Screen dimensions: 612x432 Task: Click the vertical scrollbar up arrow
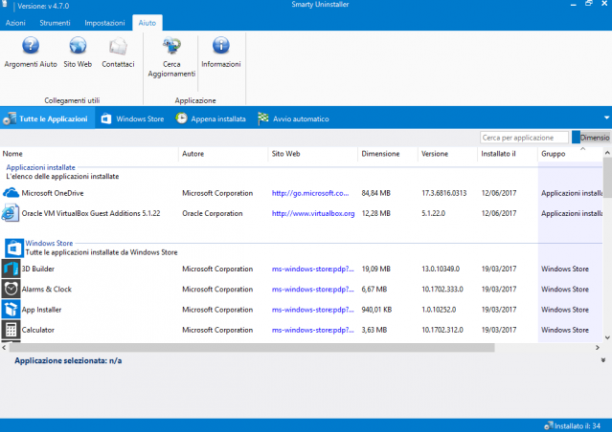point(607,153)
